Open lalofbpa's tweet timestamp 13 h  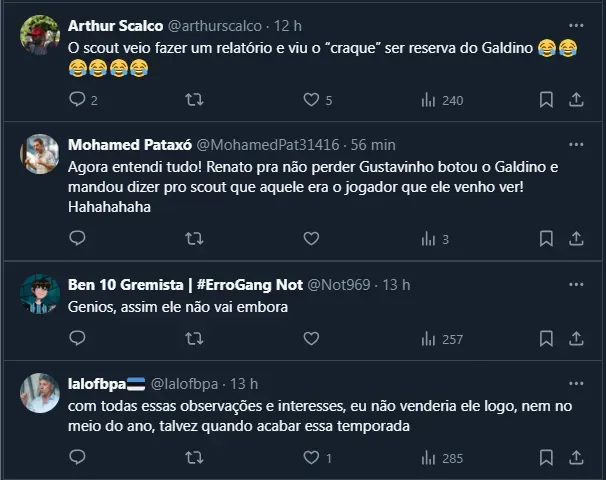click(x=244, y=383)
